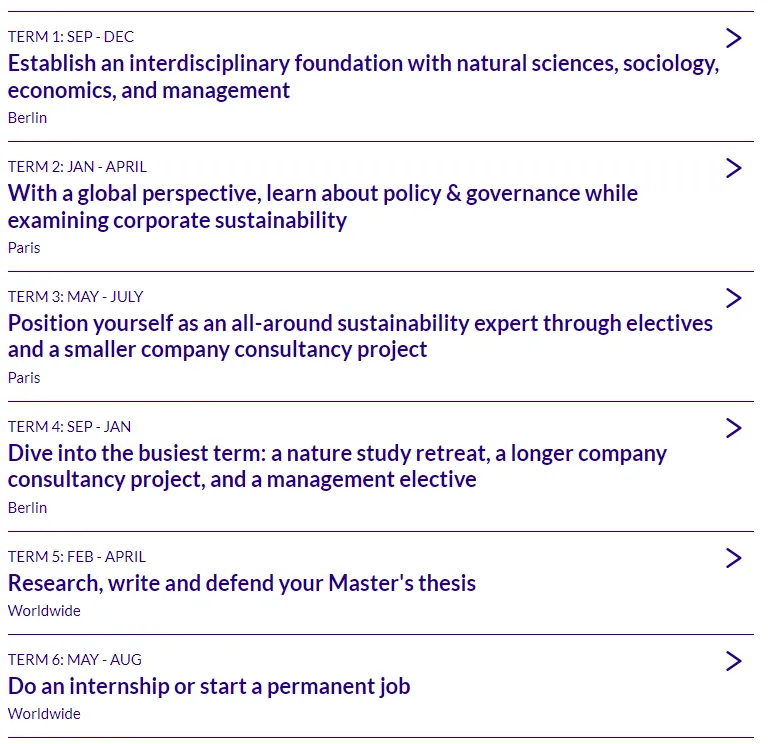Expand the Term 3 chevron arrow
This screenshot has height=744, width=769.
734,298
